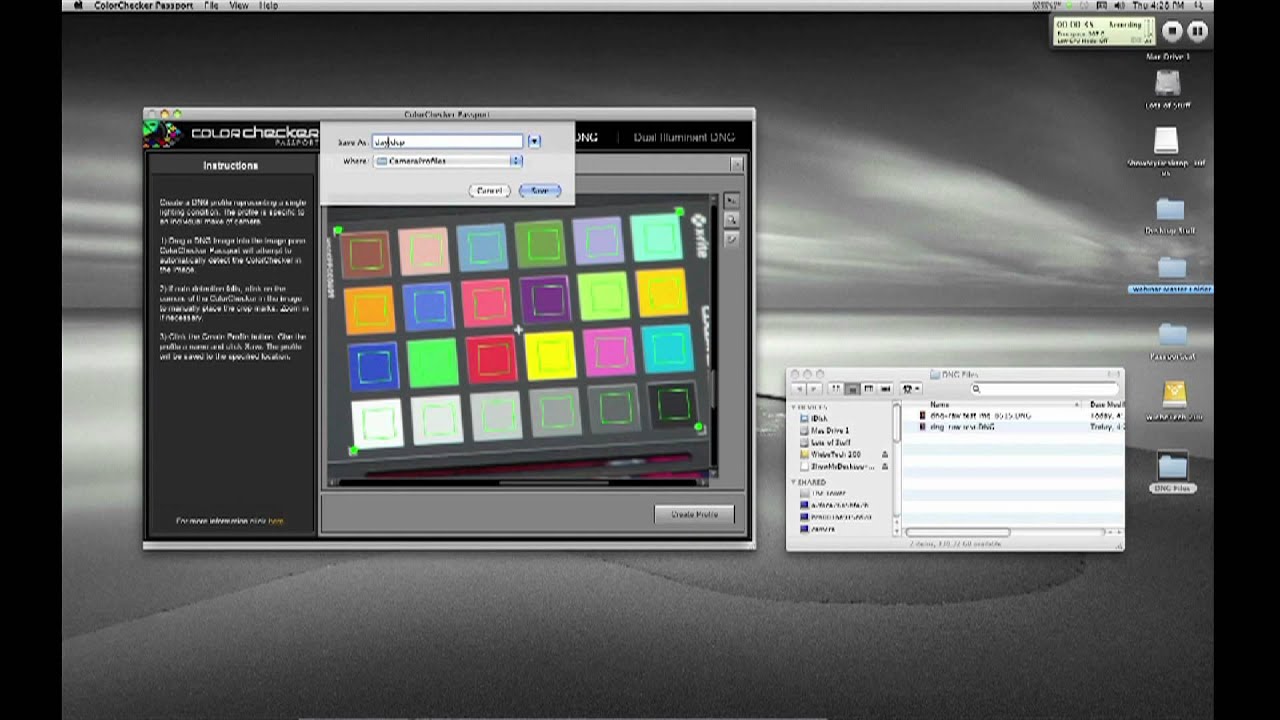Open the Finder Action gear menu
Screen dimensions: 1280x720
coord(910,389)
